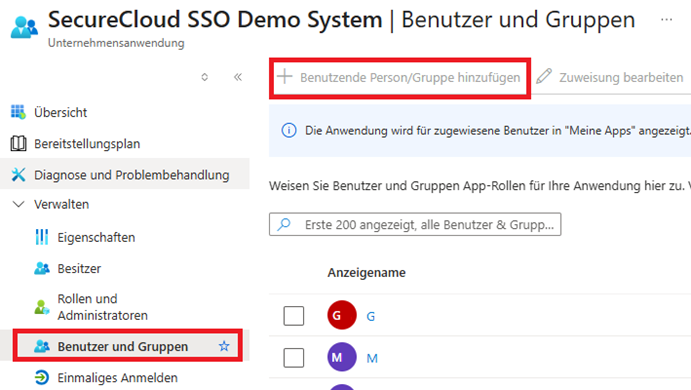Favorite Benutzer und Gruppen with star
The image size is (691, 390).
coord(224,346)
